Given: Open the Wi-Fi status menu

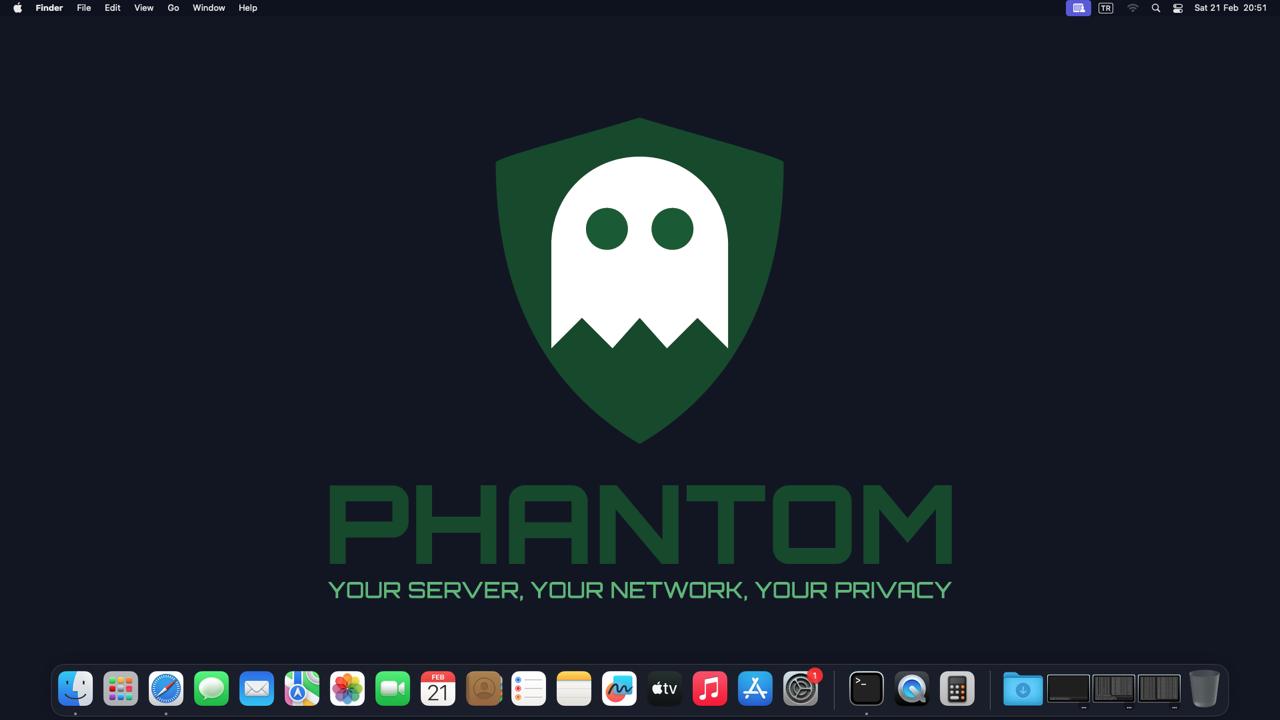Looking at the screenshot, I should (1133, 8).
